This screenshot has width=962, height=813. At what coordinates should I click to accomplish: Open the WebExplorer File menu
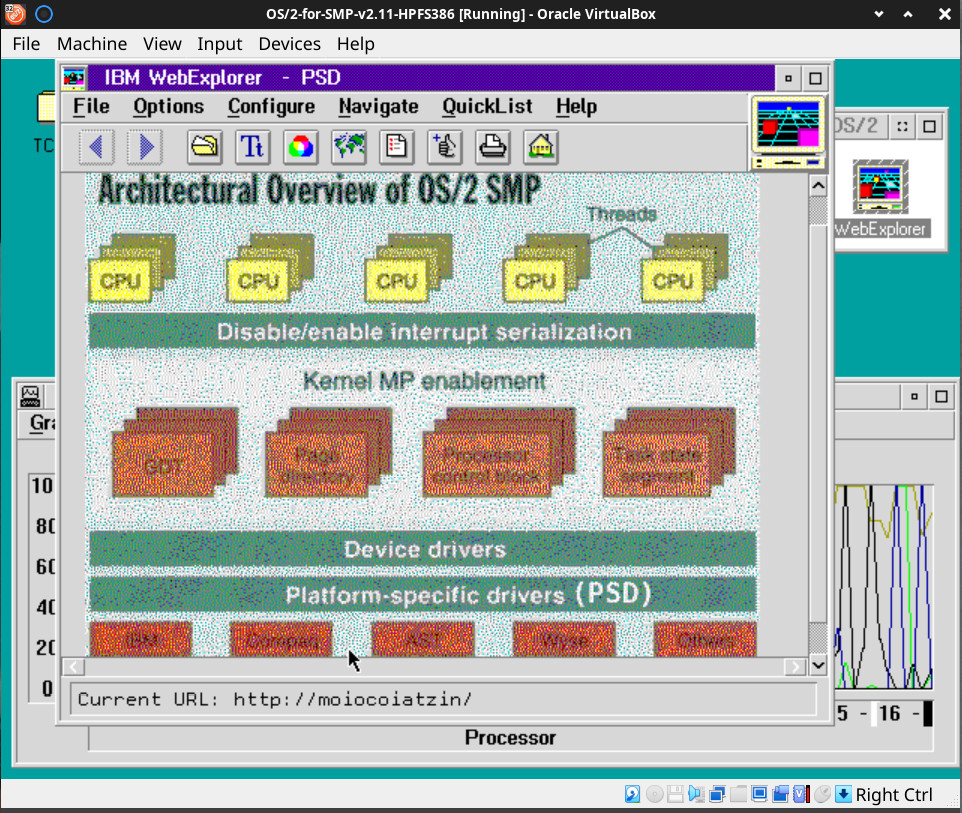coord(91,106)
